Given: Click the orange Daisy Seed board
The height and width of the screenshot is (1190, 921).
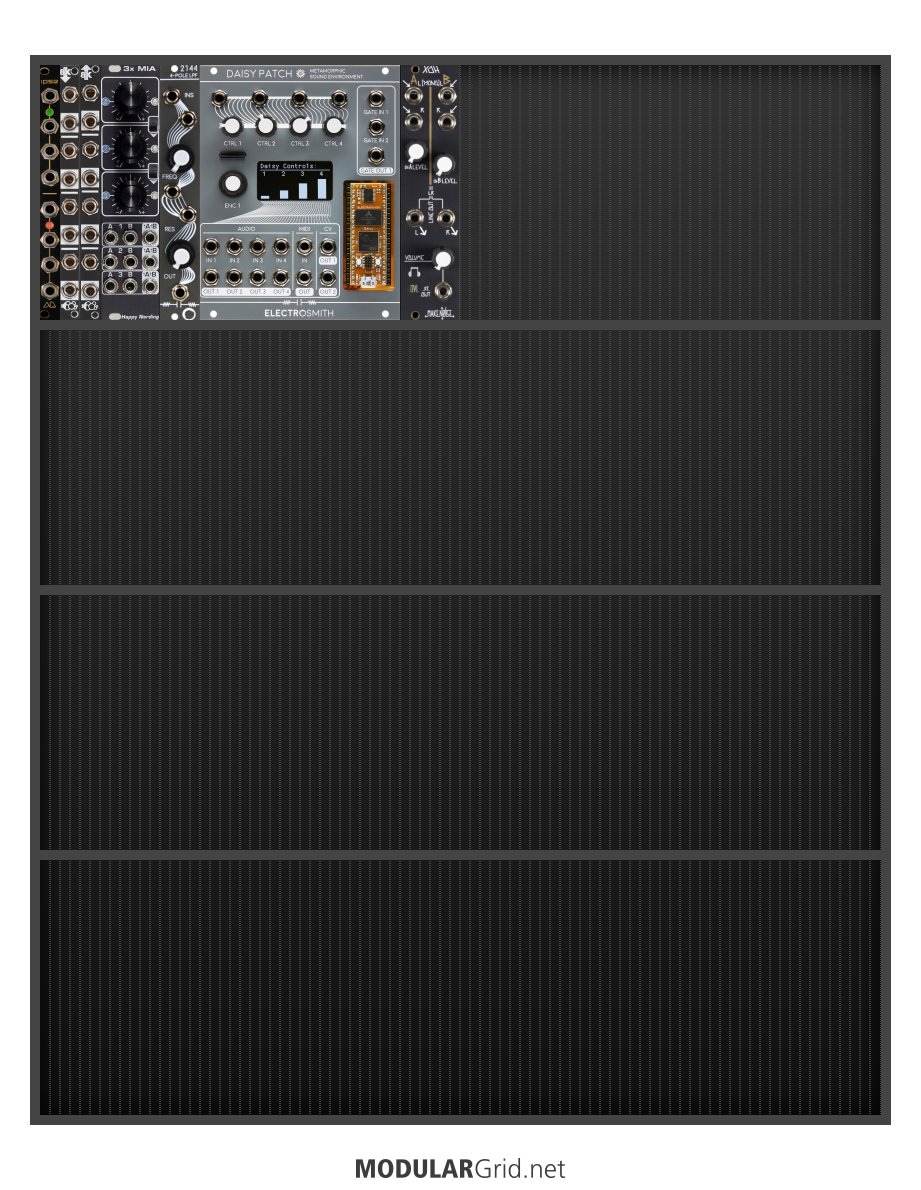Looking at the screenshot, I should (x=368, y=235).
